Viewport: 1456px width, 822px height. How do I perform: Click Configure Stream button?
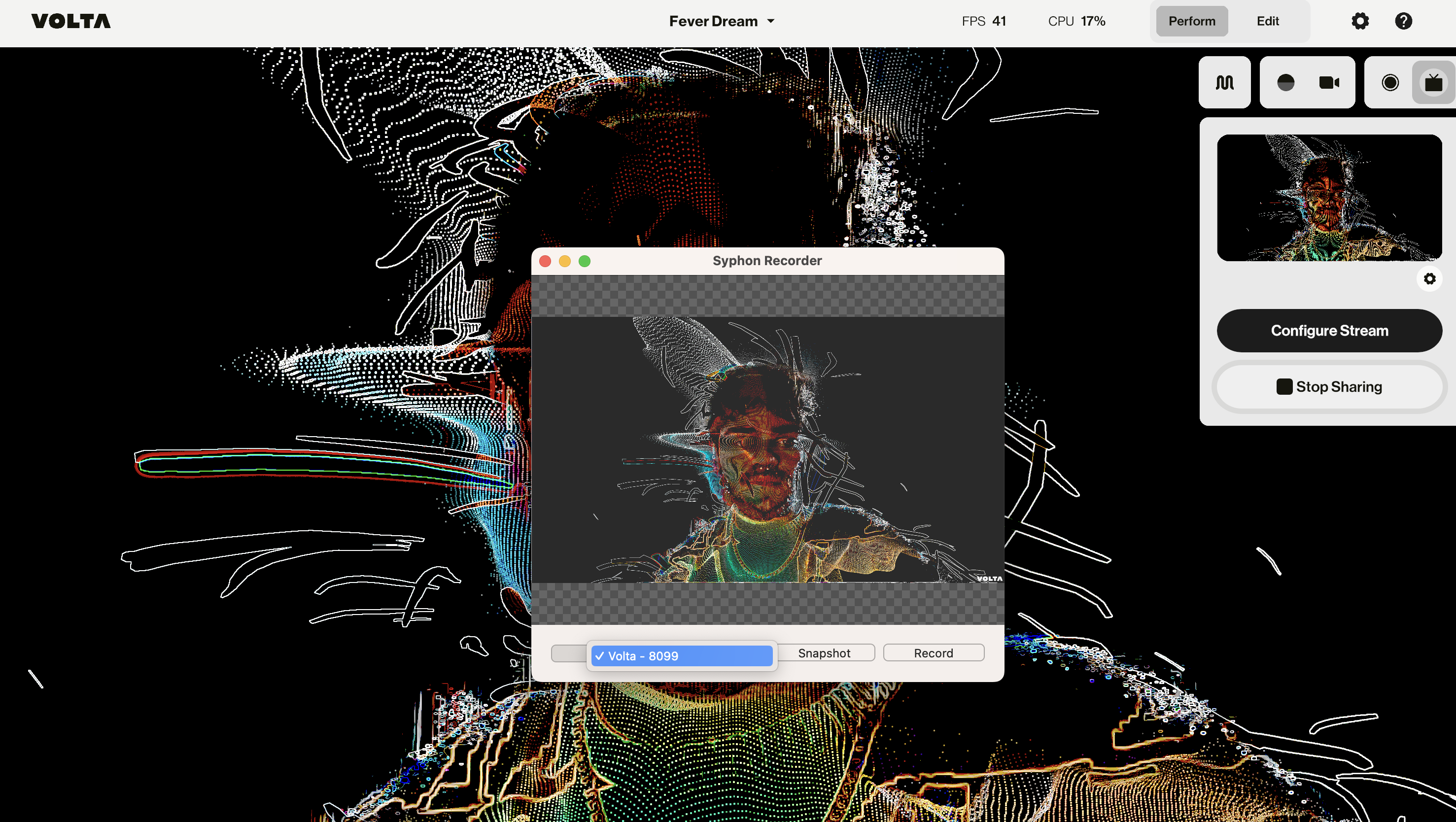point(1329,331)
